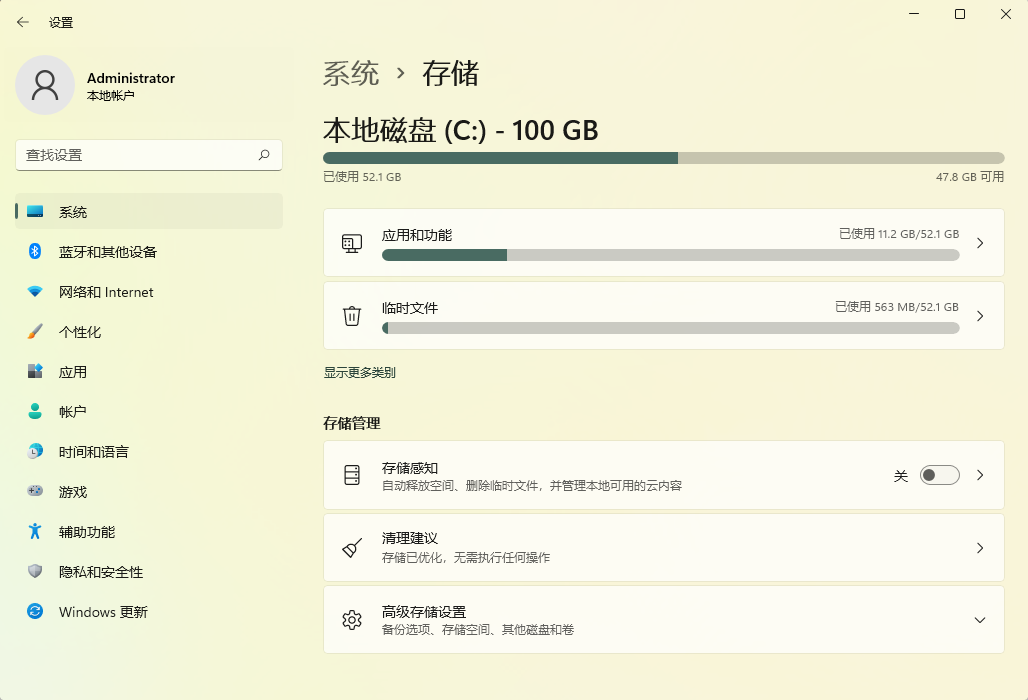Screen dimensions: 1028x700
Task: Click the 查找设置 search box
Action: pyautogui.click(x=148, y=155)
